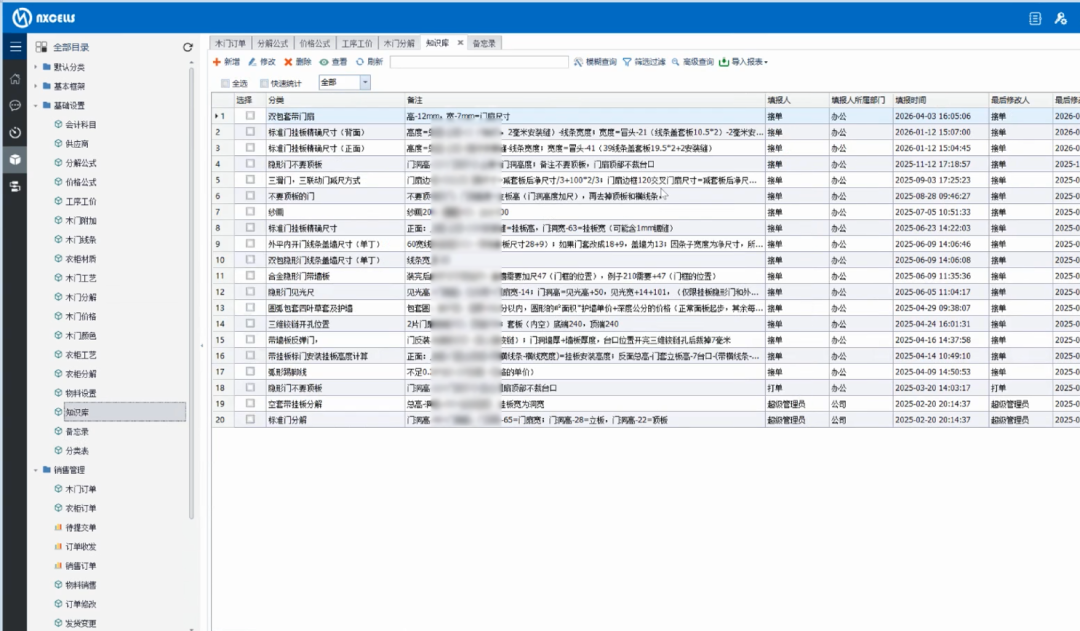Select the cell 隐形门不要顶板 in row 4
Viewport: 1080px width, 631px height.
(335, 164)
